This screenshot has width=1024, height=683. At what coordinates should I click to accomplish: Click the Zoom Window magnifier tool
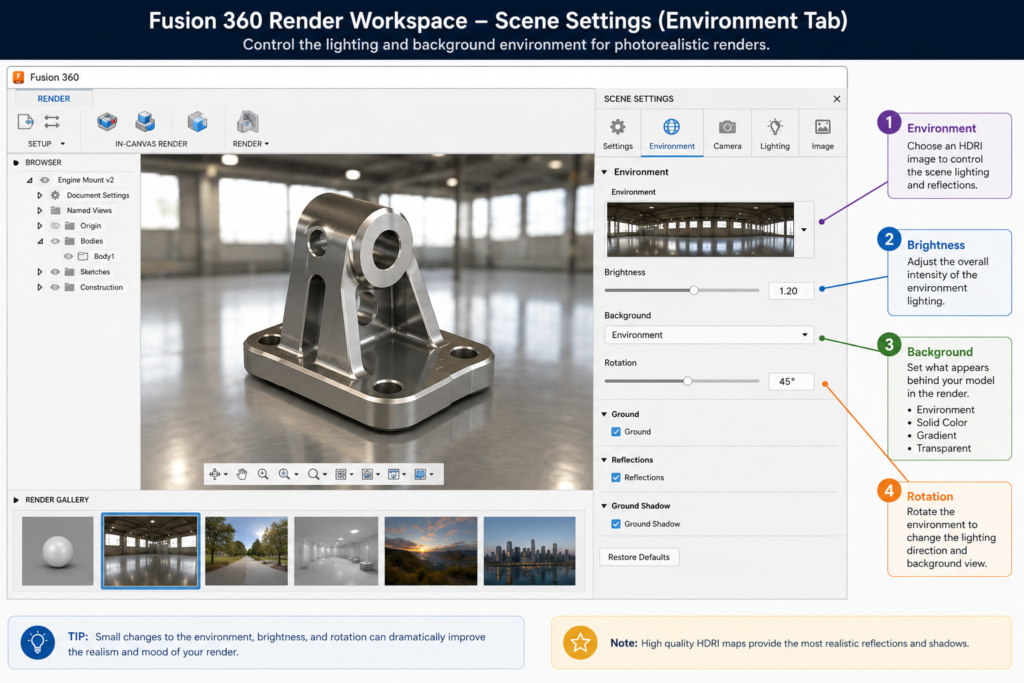click(284, 474)
